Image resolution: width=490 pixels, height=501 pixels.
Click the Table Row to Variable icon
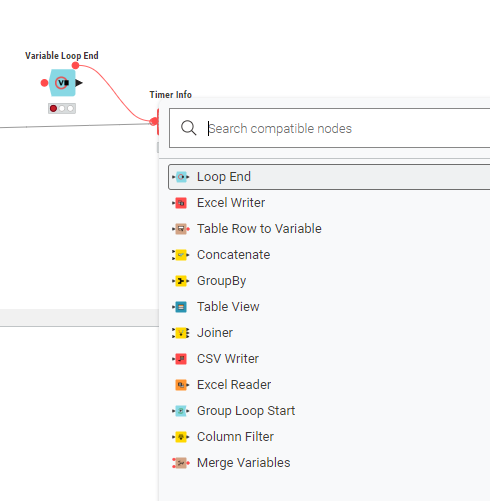181,229
